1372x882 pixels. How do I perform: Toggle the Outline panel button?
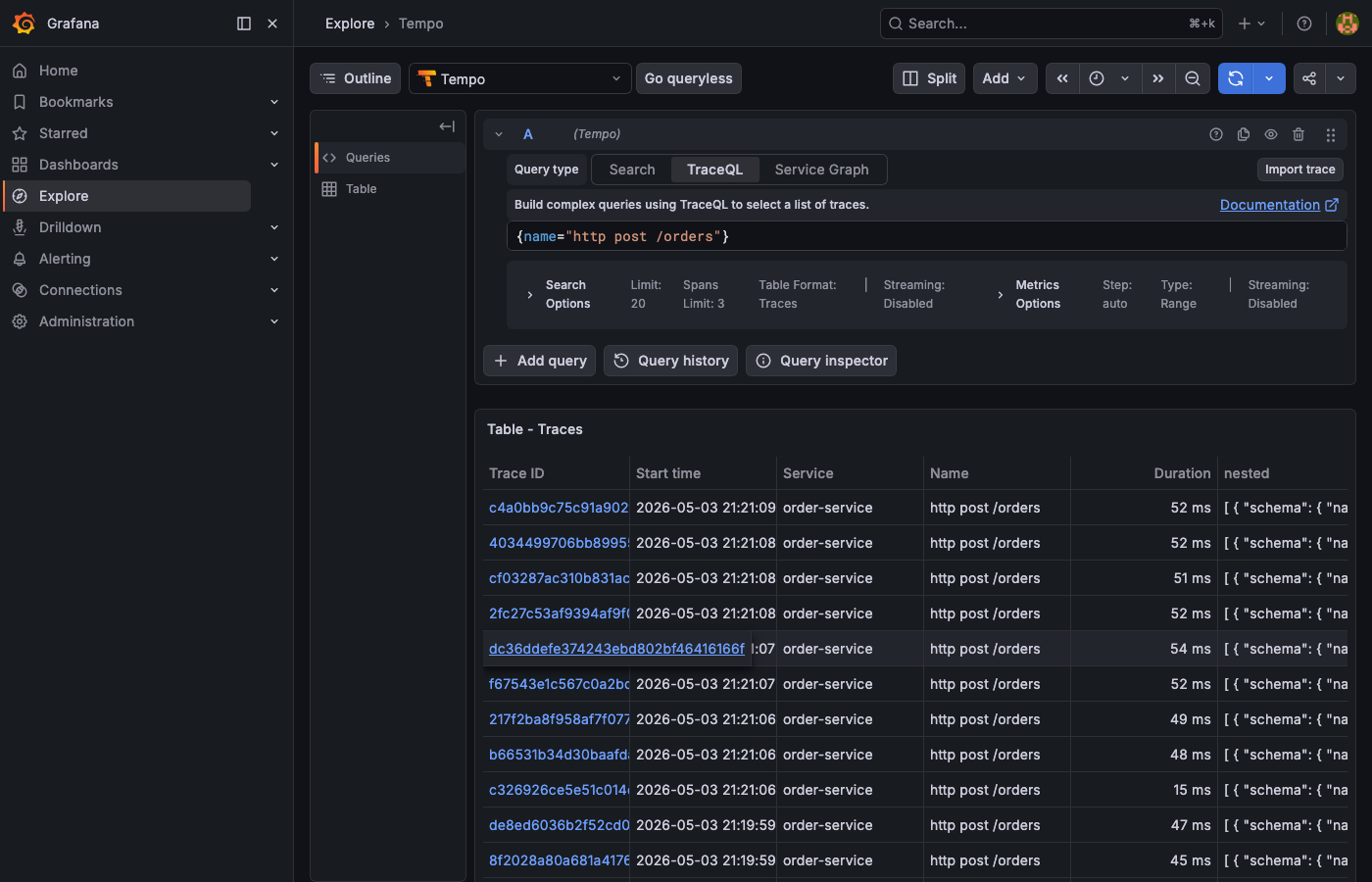[356, 78]
